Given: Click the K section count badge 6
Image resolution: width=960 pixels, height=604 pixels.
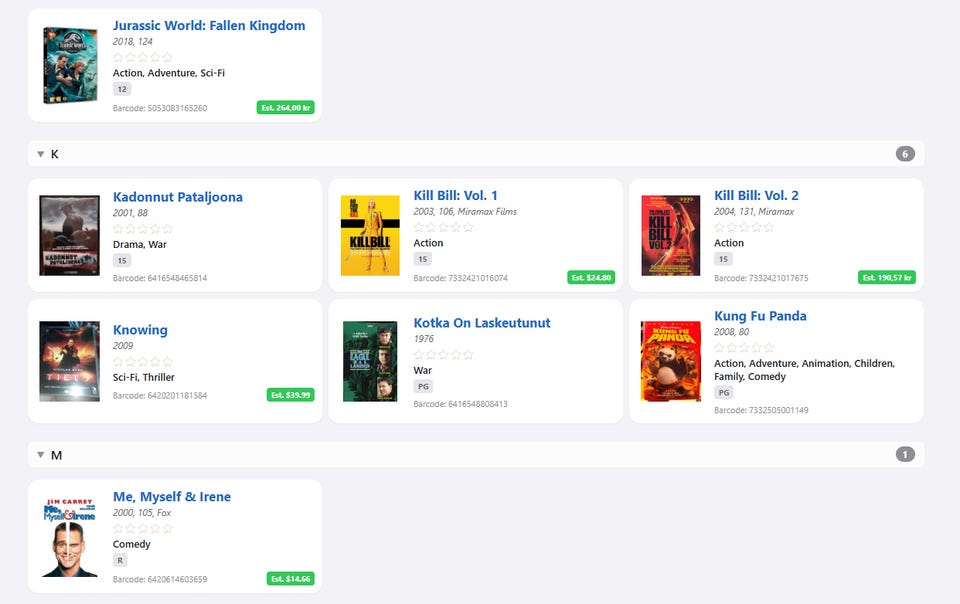Looking at the screenshot, I should pos(905,154).
